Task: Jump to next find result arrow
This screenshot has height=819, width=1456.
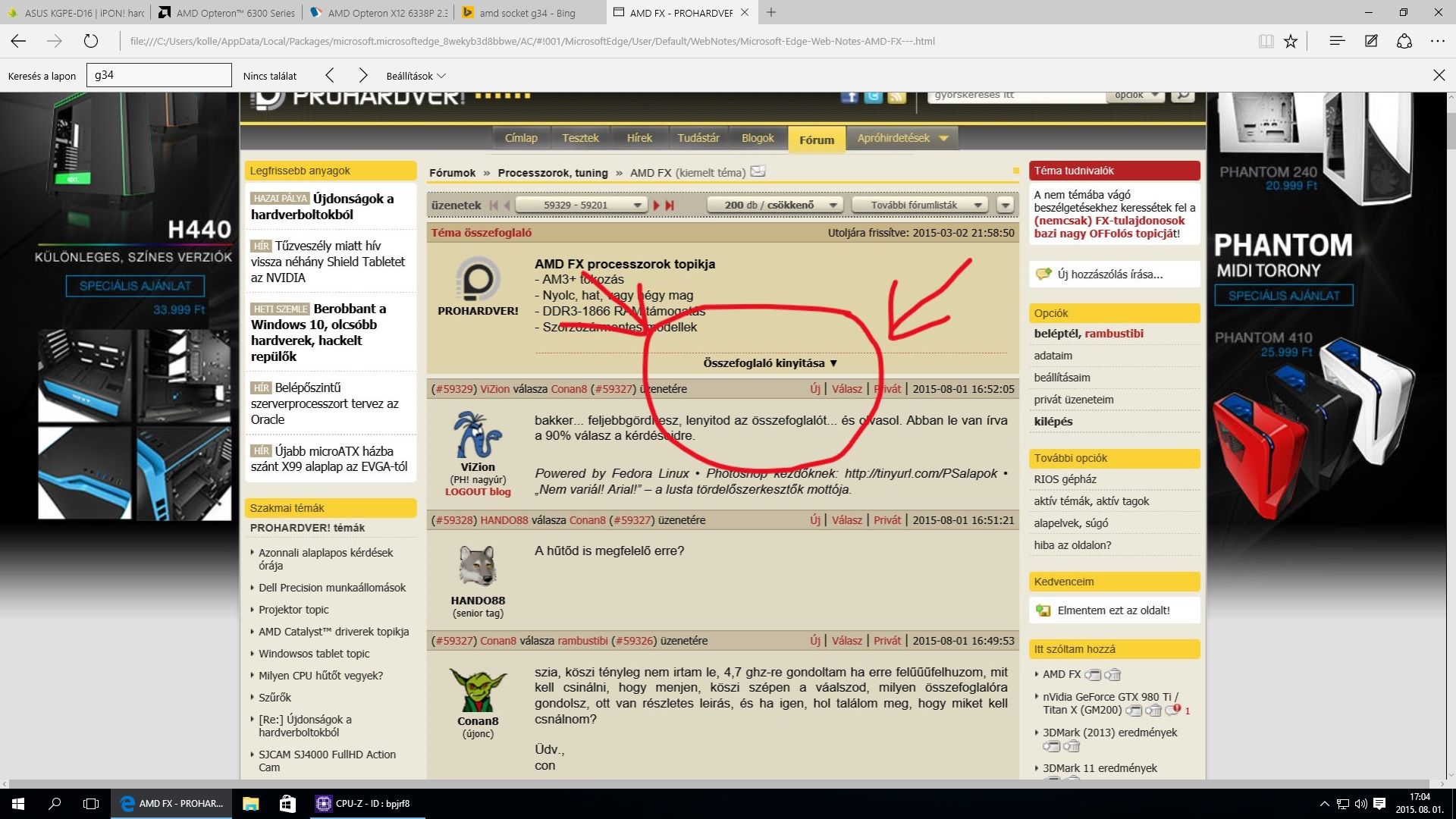Action: 363,75
